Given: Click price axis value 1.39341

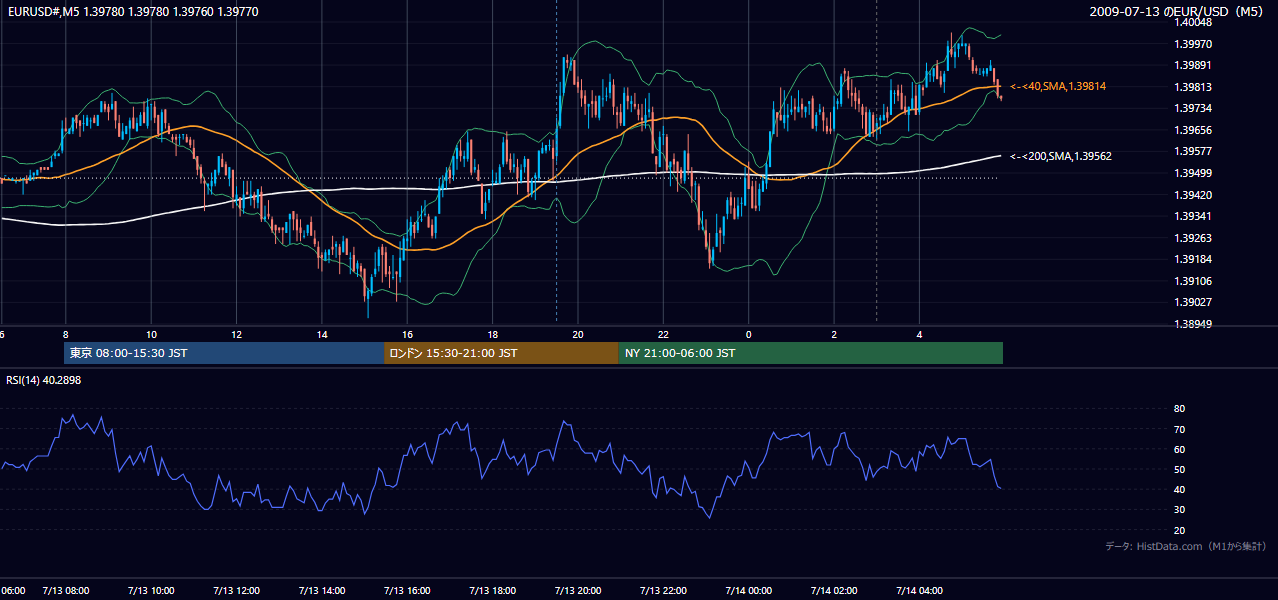Looking at the screenshot, I should click(x=1193, y=216).
